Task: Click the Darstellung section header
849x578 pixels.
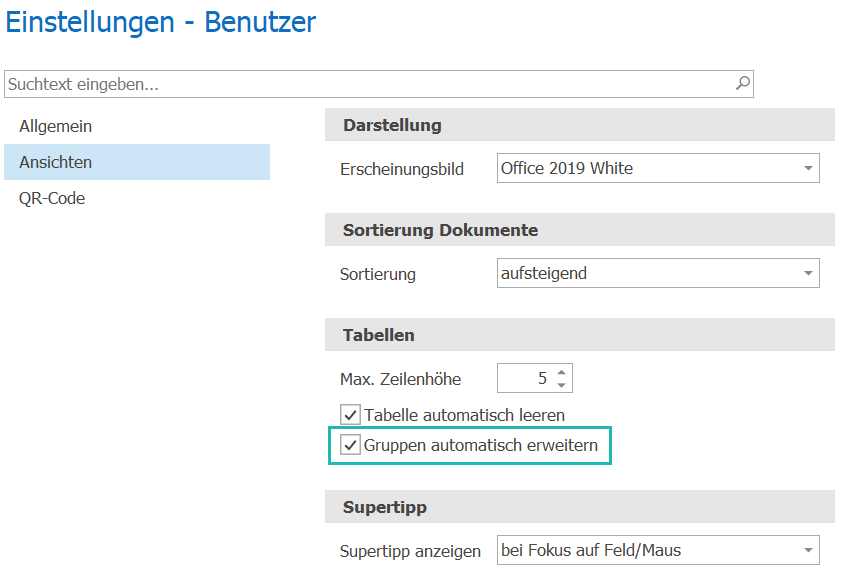Action: coord(580,125)
